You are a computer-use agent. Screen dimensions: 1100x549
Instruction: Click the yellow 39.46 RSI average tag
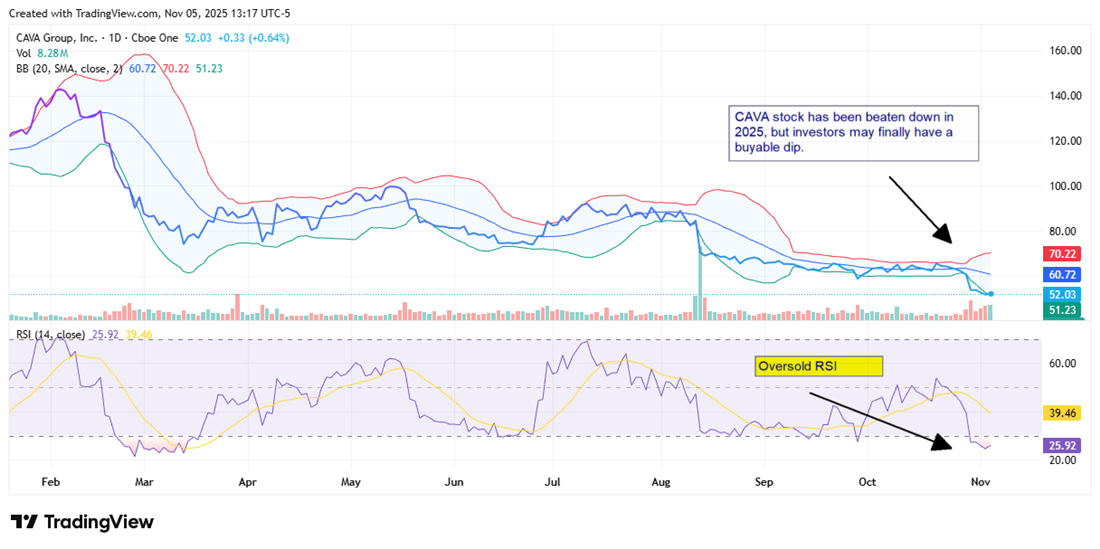1065,411
